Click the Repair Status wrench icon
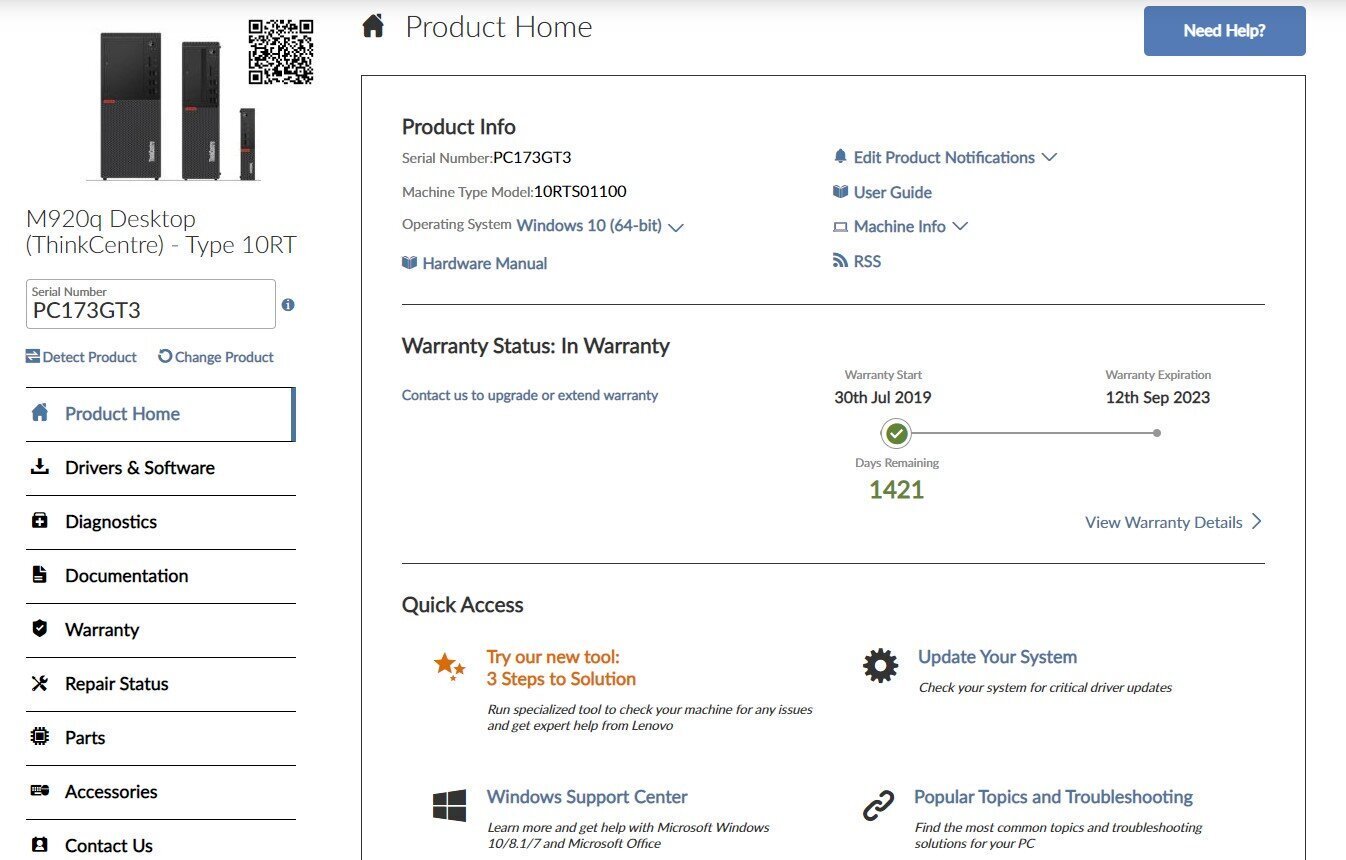The height and width of the screenshot is (860, 1346). (x=40, y=683)
